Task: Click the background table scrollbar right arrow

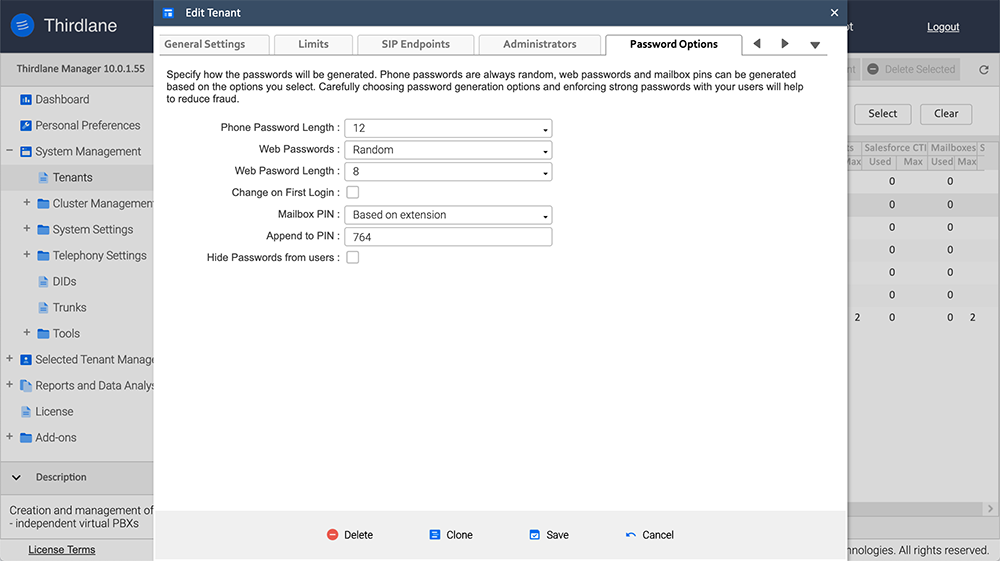Action: [990, 509]
